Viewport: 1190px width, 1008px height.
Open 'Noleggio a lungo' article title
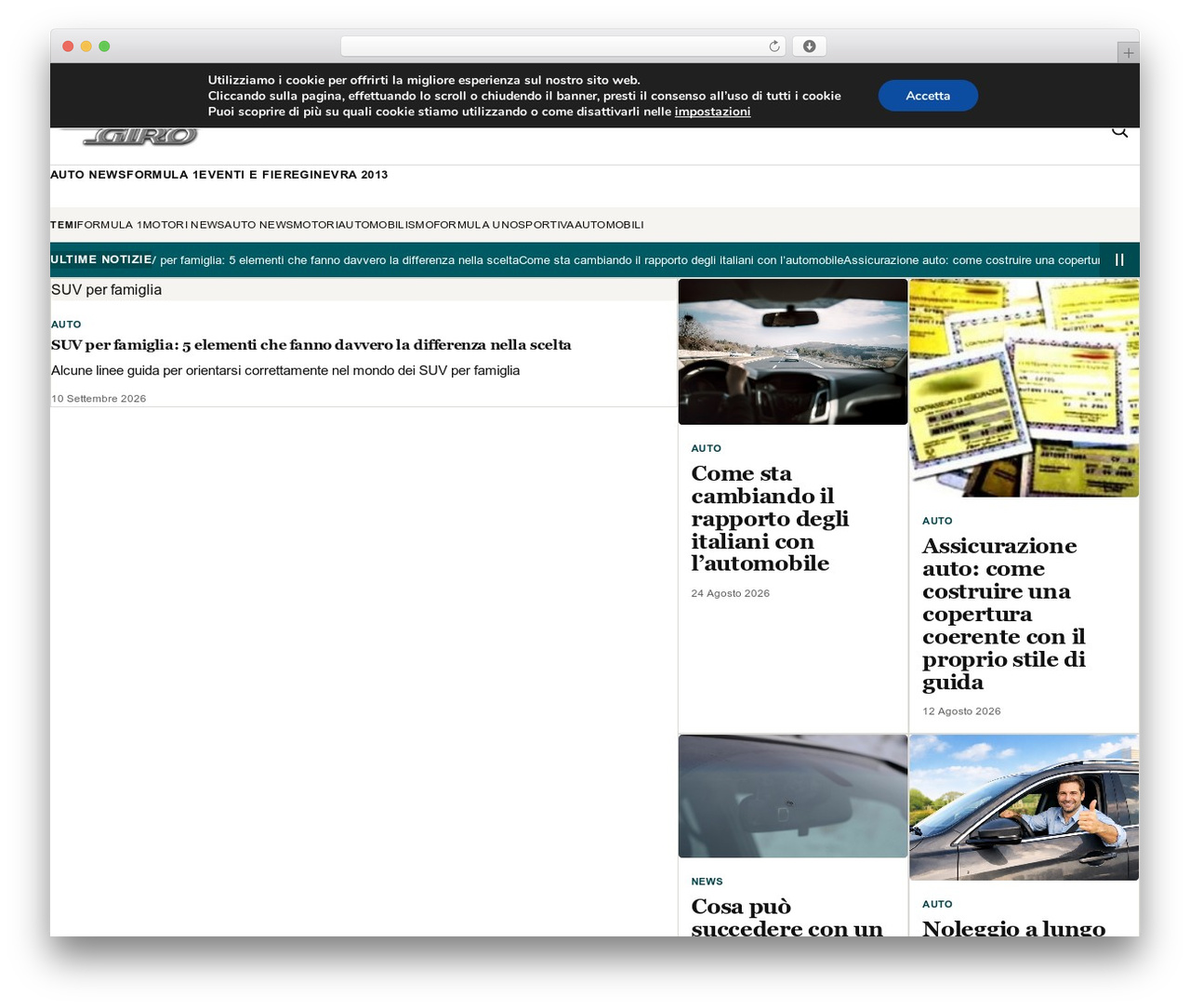point(1013,927)
